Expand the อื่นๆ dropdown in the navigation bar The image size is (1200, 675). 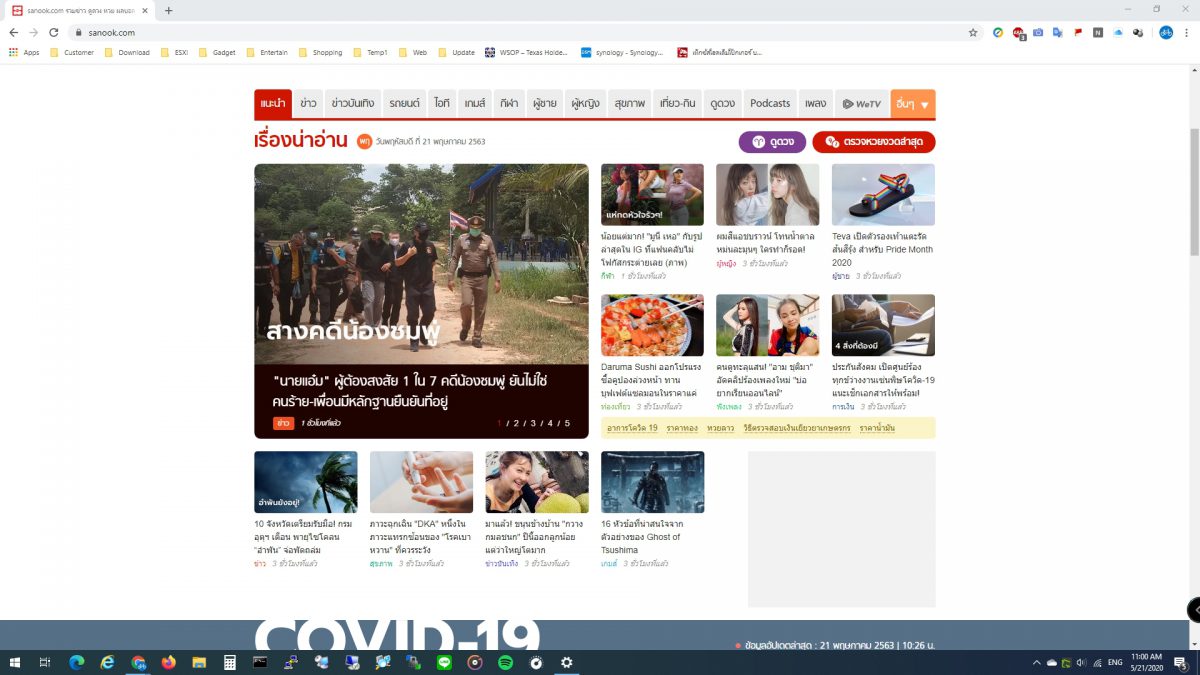912,102
